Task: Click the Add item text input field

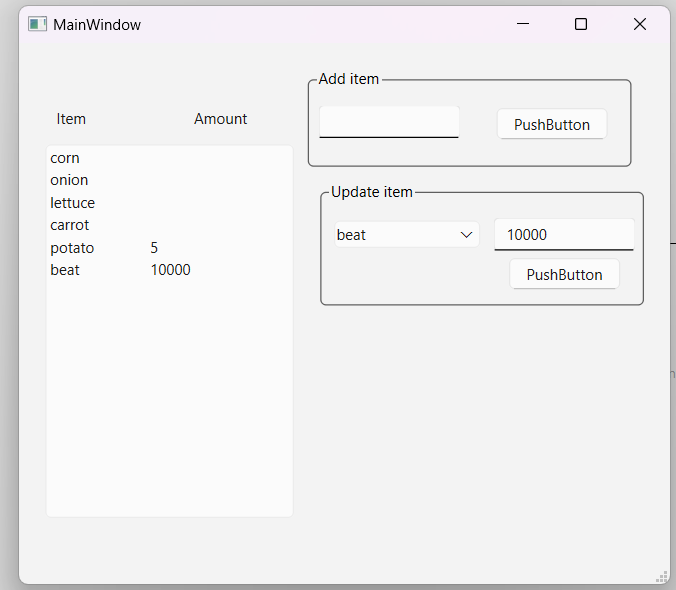Action: pyautogui.click(x=389, y=122)
